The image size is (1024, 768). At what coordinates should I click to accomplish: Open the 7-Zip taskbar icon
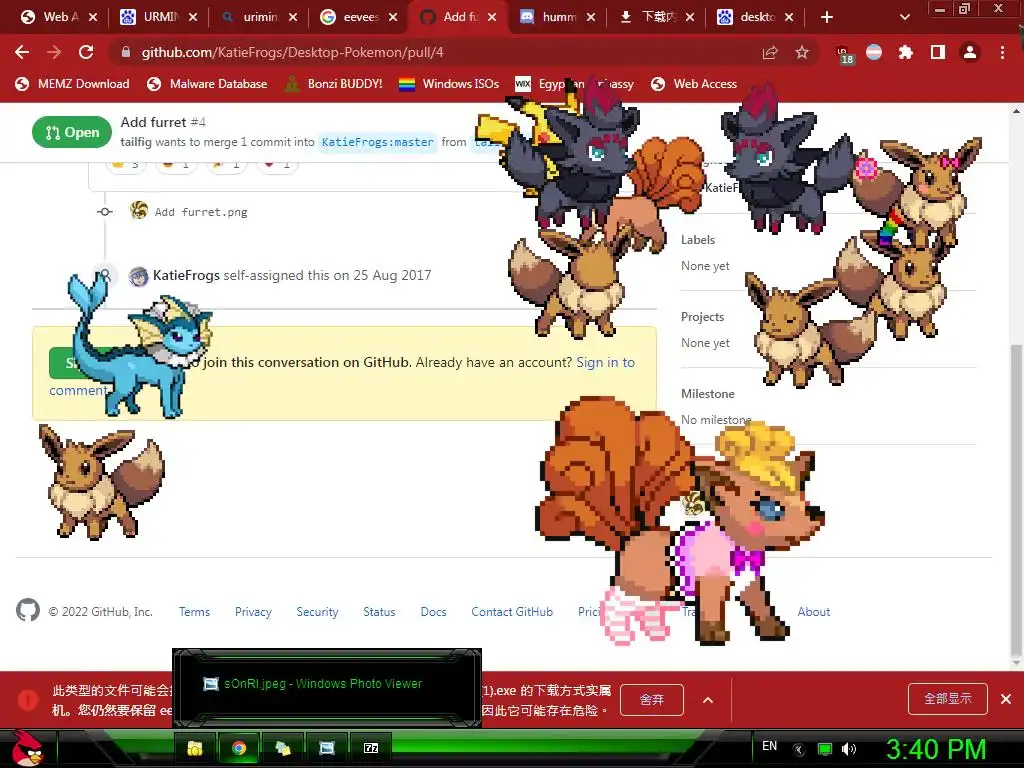pos(371,748)
